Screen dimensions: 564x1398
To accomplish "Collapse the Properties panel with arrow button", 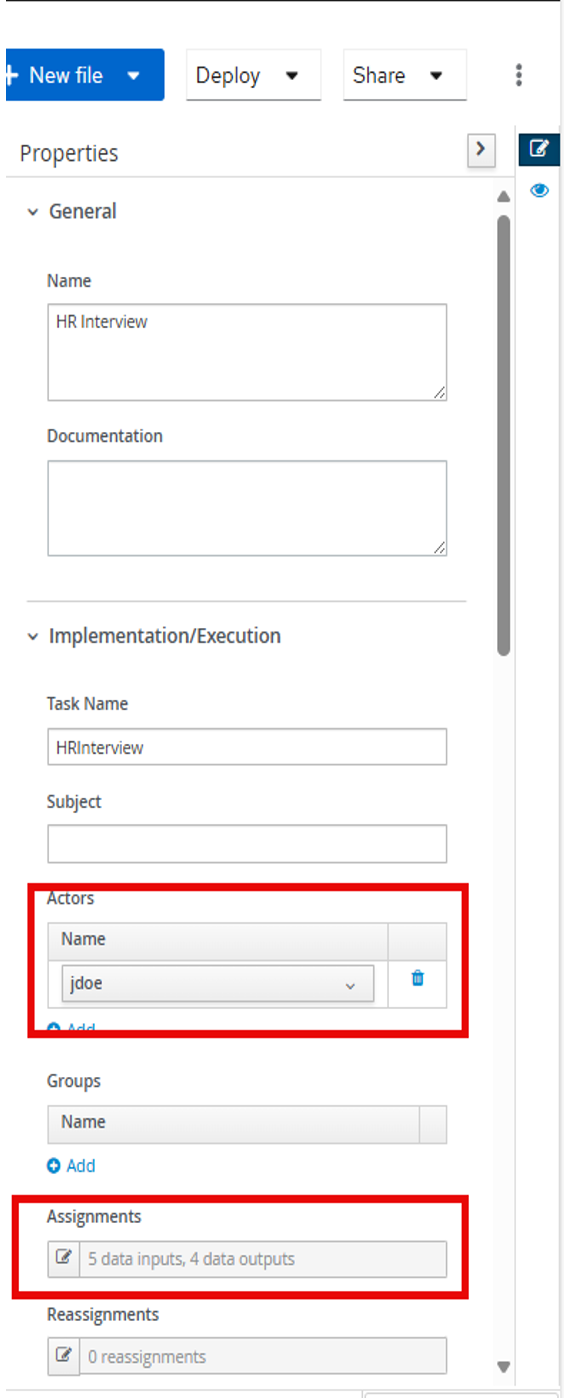I will pos(481,149).
